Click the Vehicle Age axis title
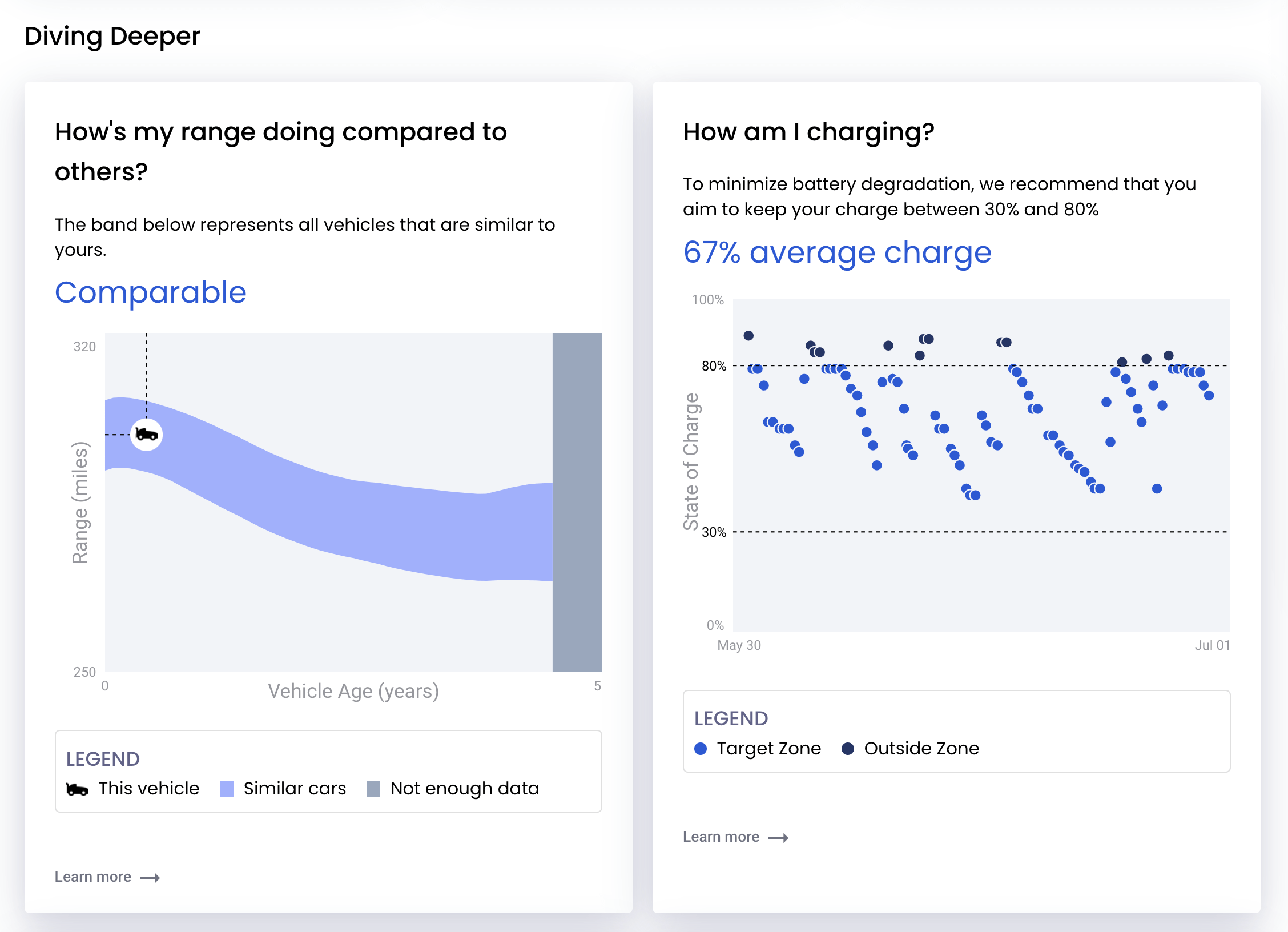1288x932 pixels. point(353,691)
